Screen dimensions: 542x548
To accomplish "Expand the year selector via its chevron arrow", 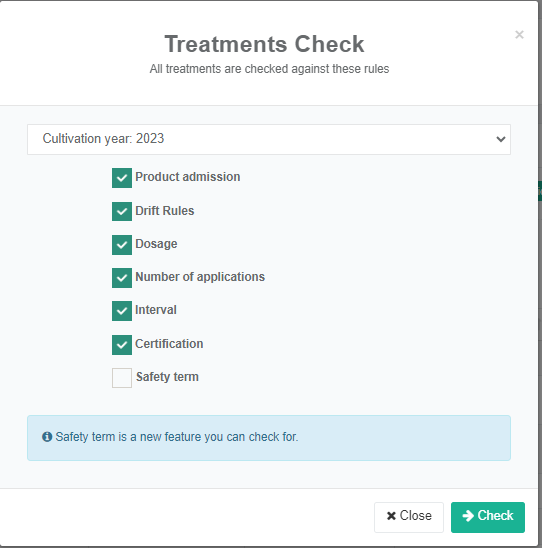I will point(501,139).
